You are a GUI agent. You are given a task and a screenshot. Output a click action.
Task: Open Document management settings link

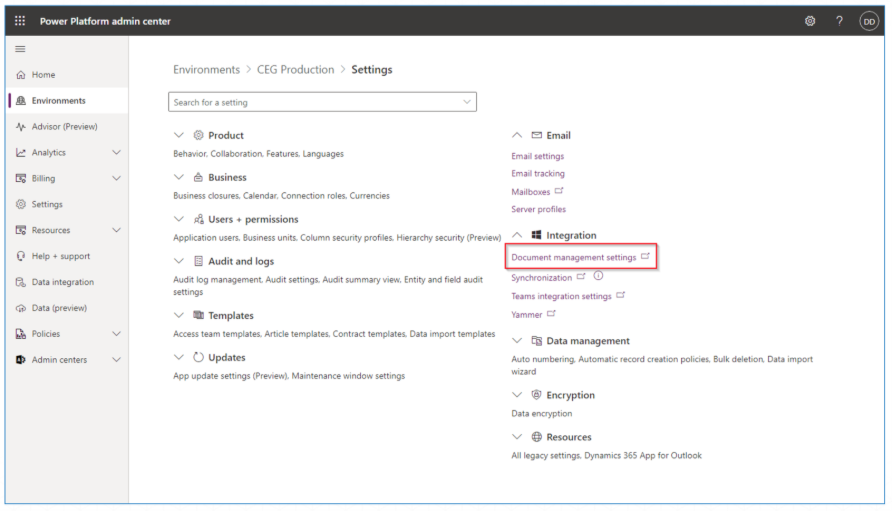click(573, 257)
